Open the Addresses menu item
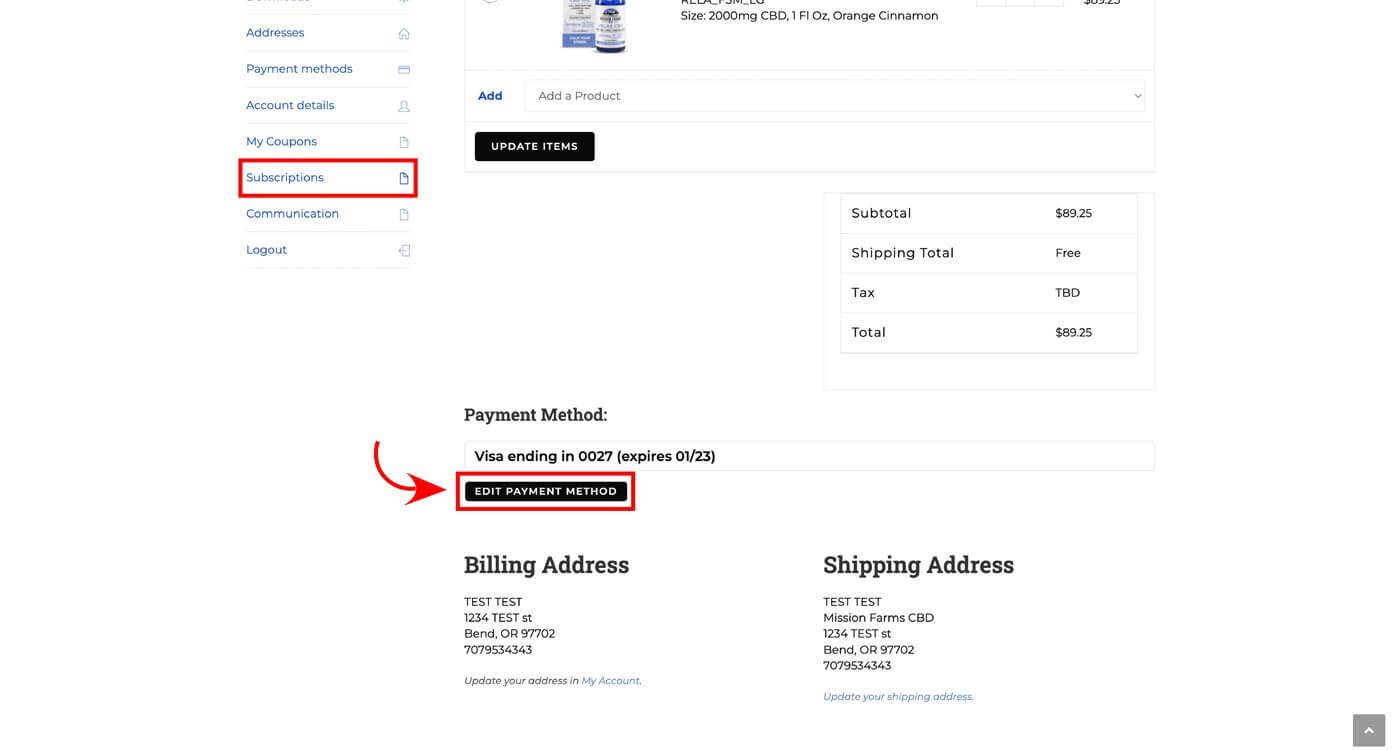The height and width of the screenshot is (750, 1400). pos(275,33)
